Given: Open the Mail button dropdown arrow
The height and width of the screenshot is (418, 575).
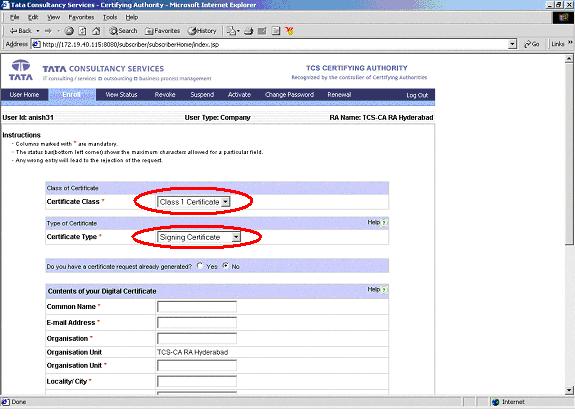Looking at the screenshot, I should [238, 31].
